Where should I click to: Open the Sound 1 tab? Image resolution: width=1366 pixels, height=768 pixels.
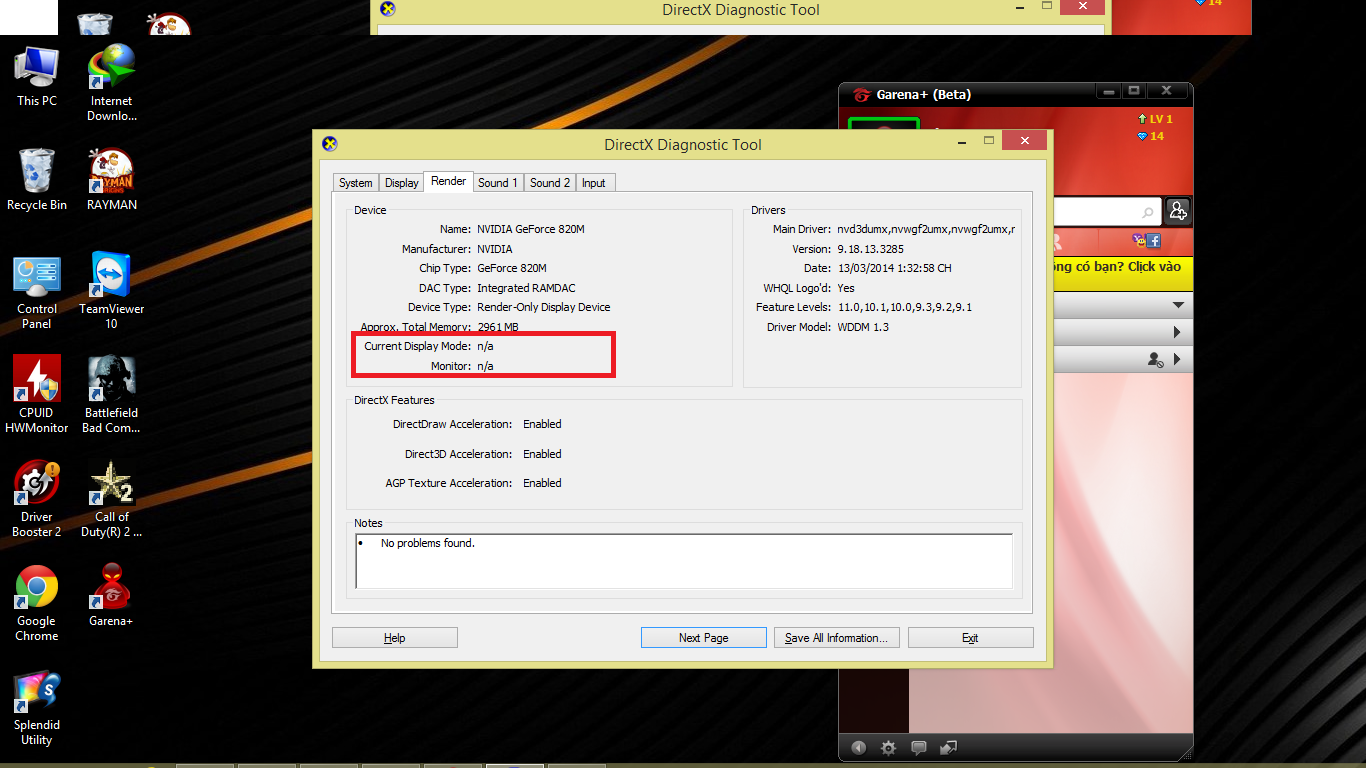pyautogui.click(x=498, y=183)
